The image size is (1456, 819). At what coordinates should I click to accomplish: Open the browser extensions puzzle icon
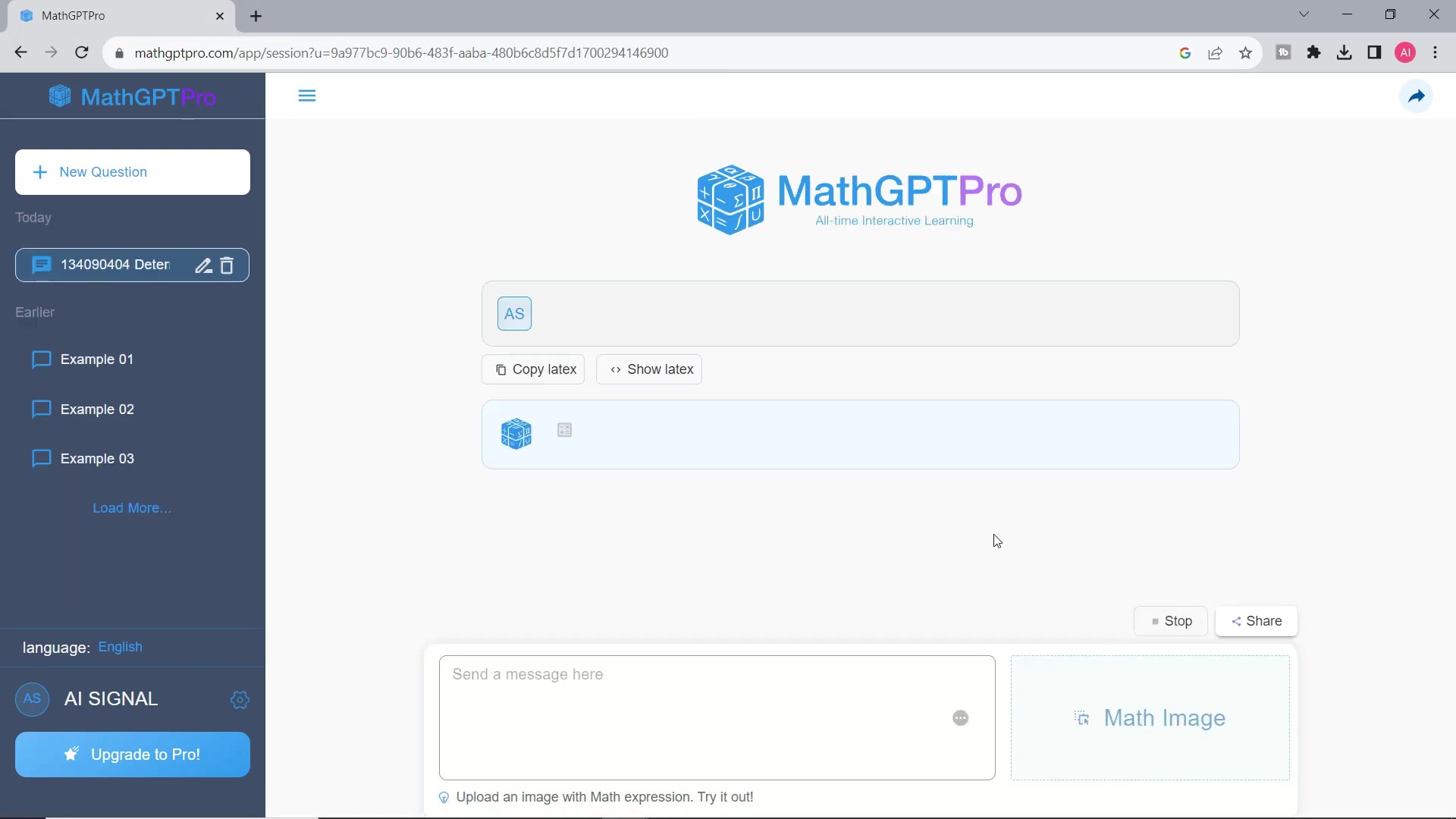coord(1314,52)
